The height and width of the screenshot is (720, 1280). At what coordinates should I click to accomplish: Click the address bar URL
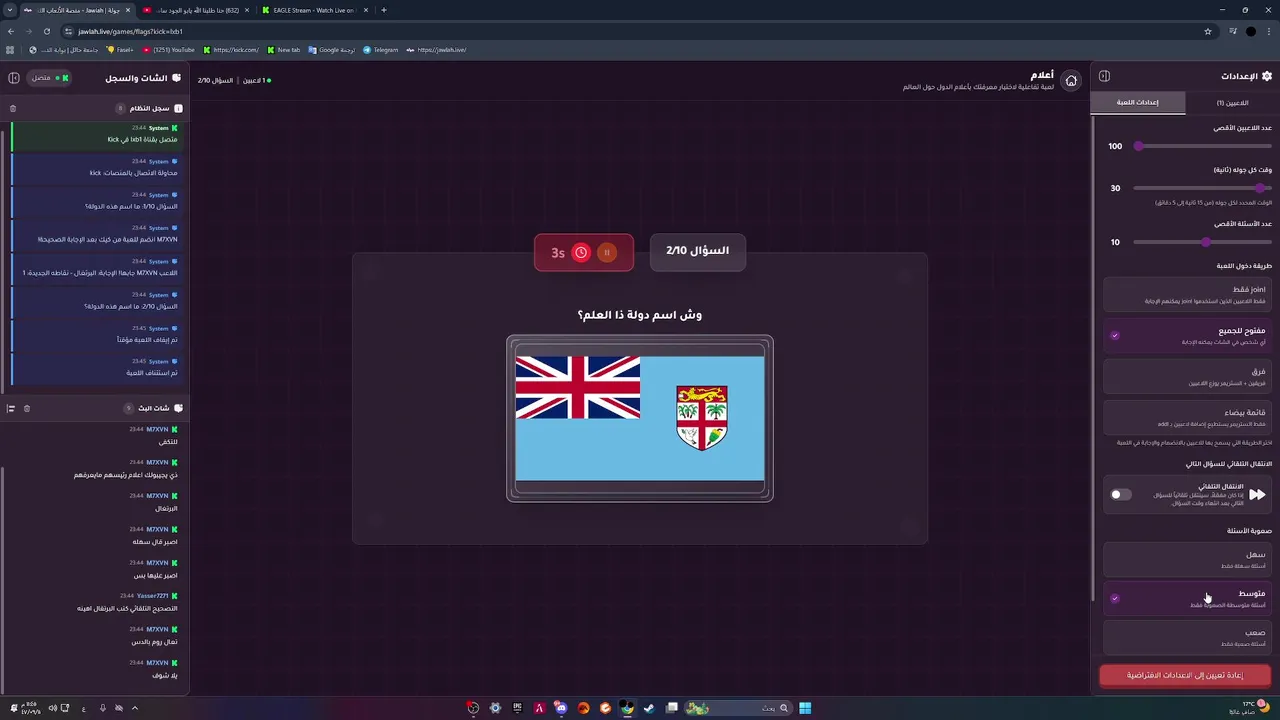point(130,31)
